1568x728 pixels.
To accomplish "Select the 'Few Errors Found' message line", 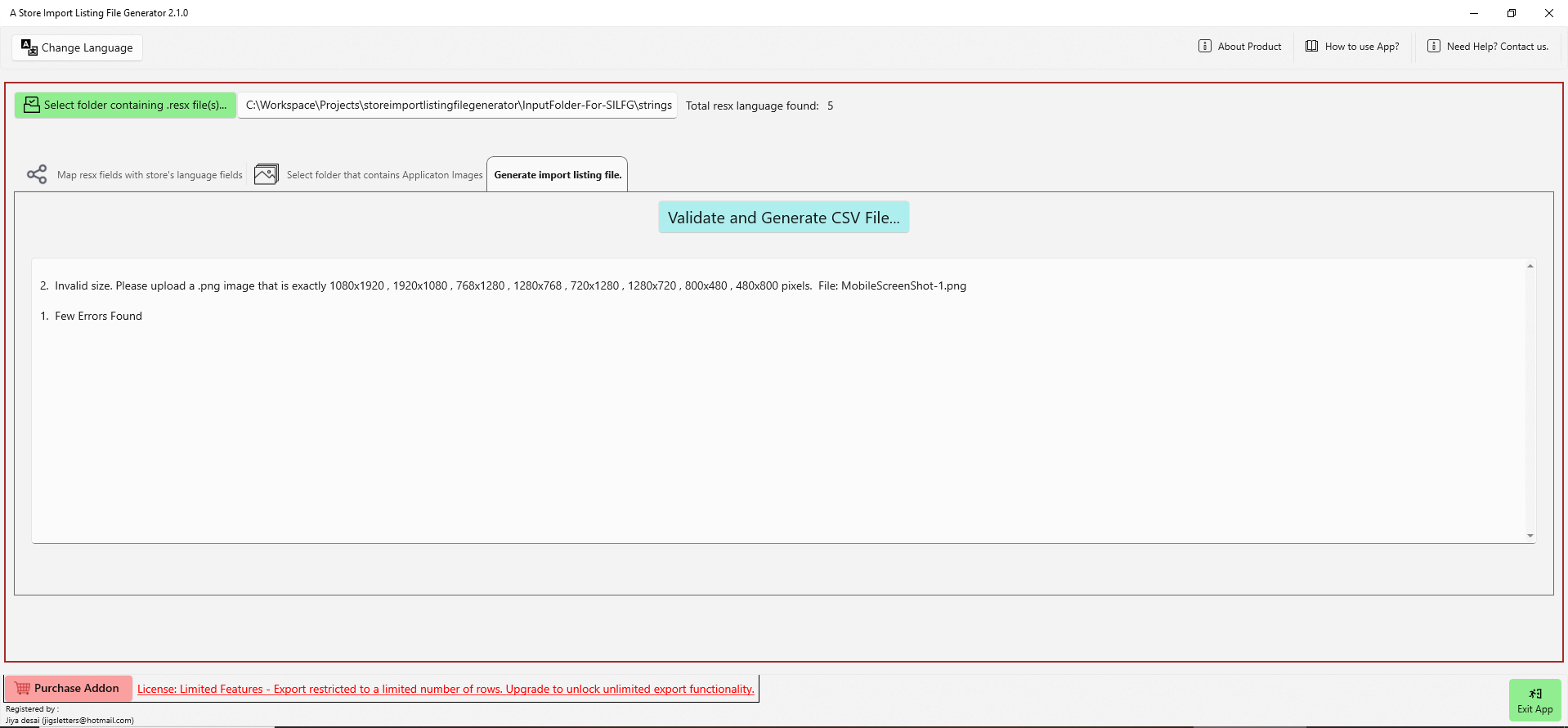I will pos(91,316).
